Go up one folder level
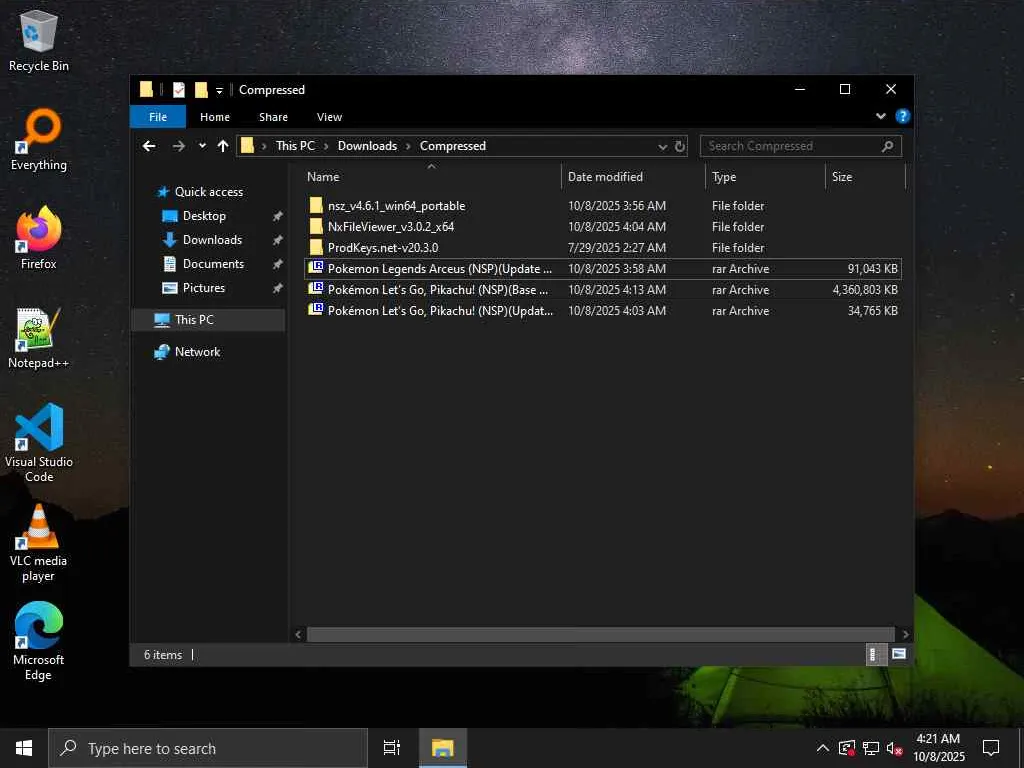The image size is (1024, 768). (x=223, y=146)
